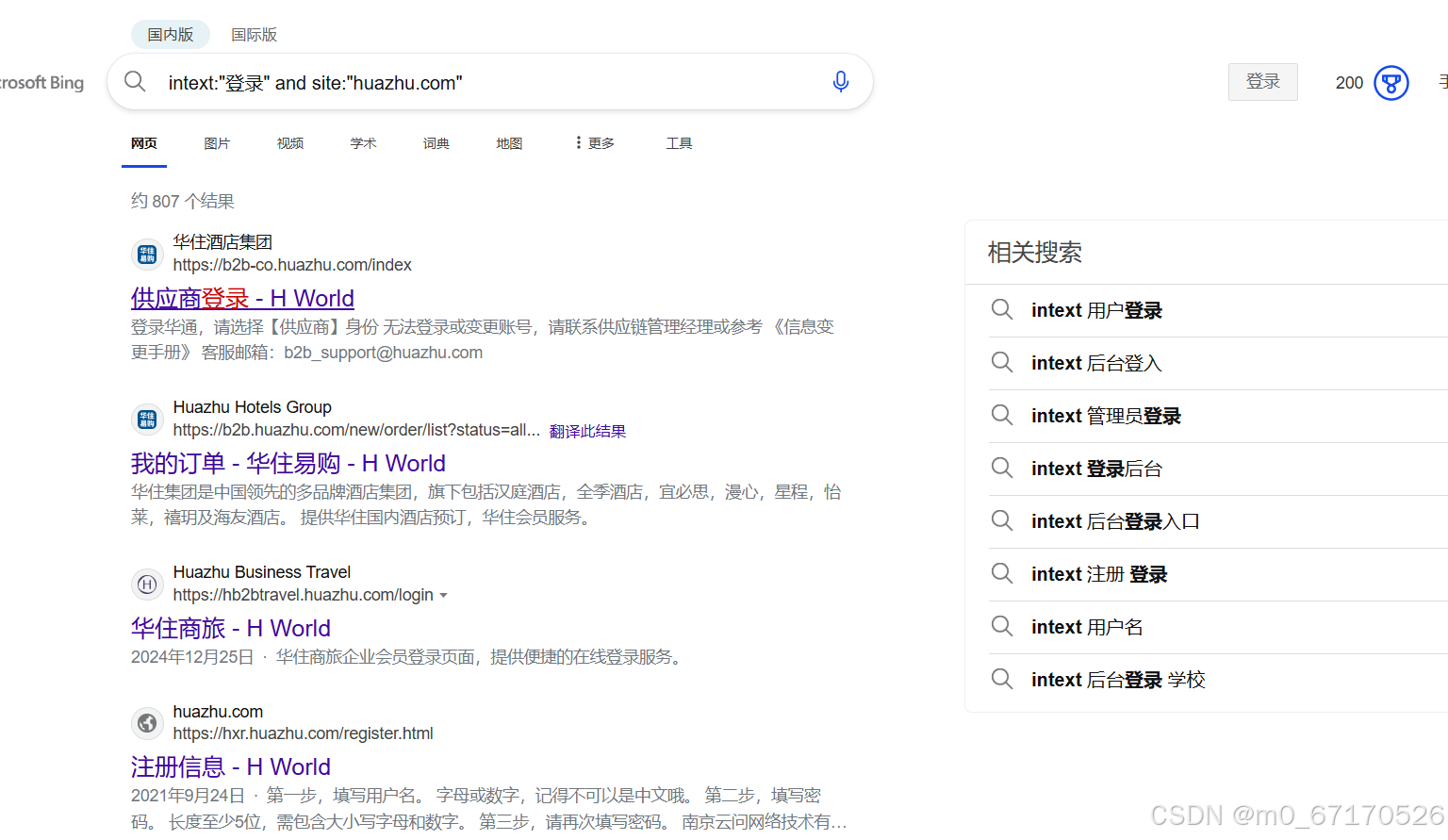Click the 约 807 个结果 count text

tap(183, 201)
